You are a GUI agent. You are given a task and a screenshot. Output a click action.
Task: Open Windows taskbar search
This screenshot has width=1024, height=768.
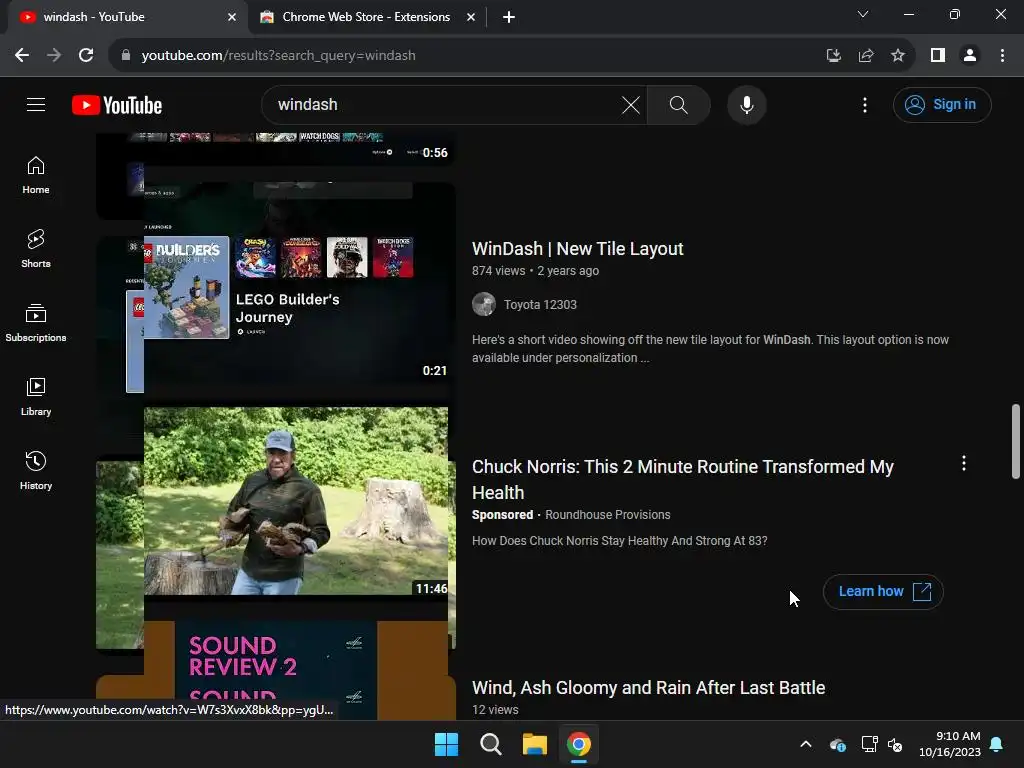tap(490, 744)
